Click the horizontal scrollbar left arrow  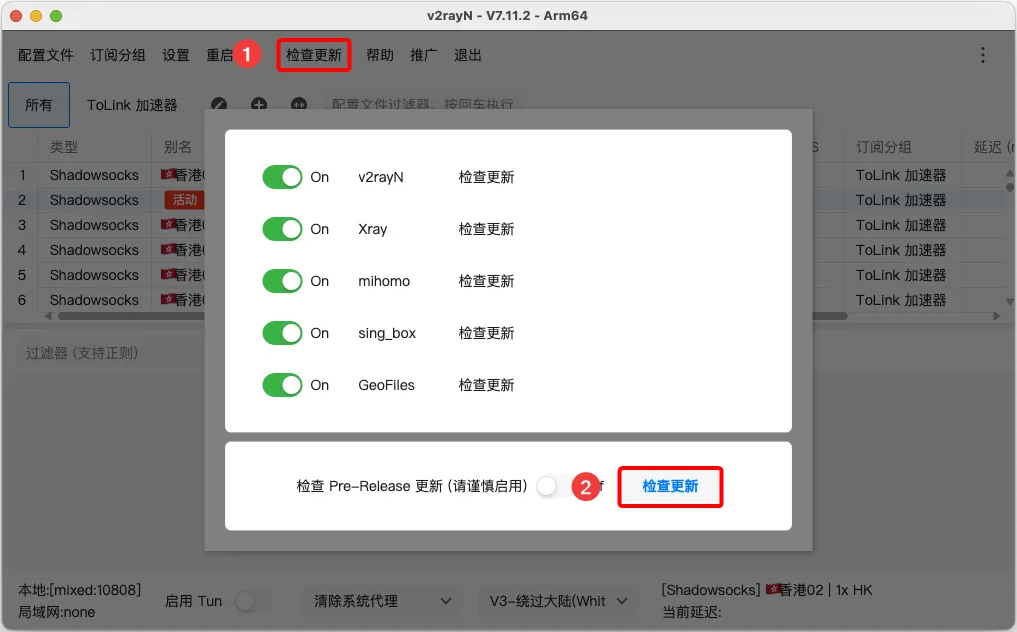(x=48, y=316)
